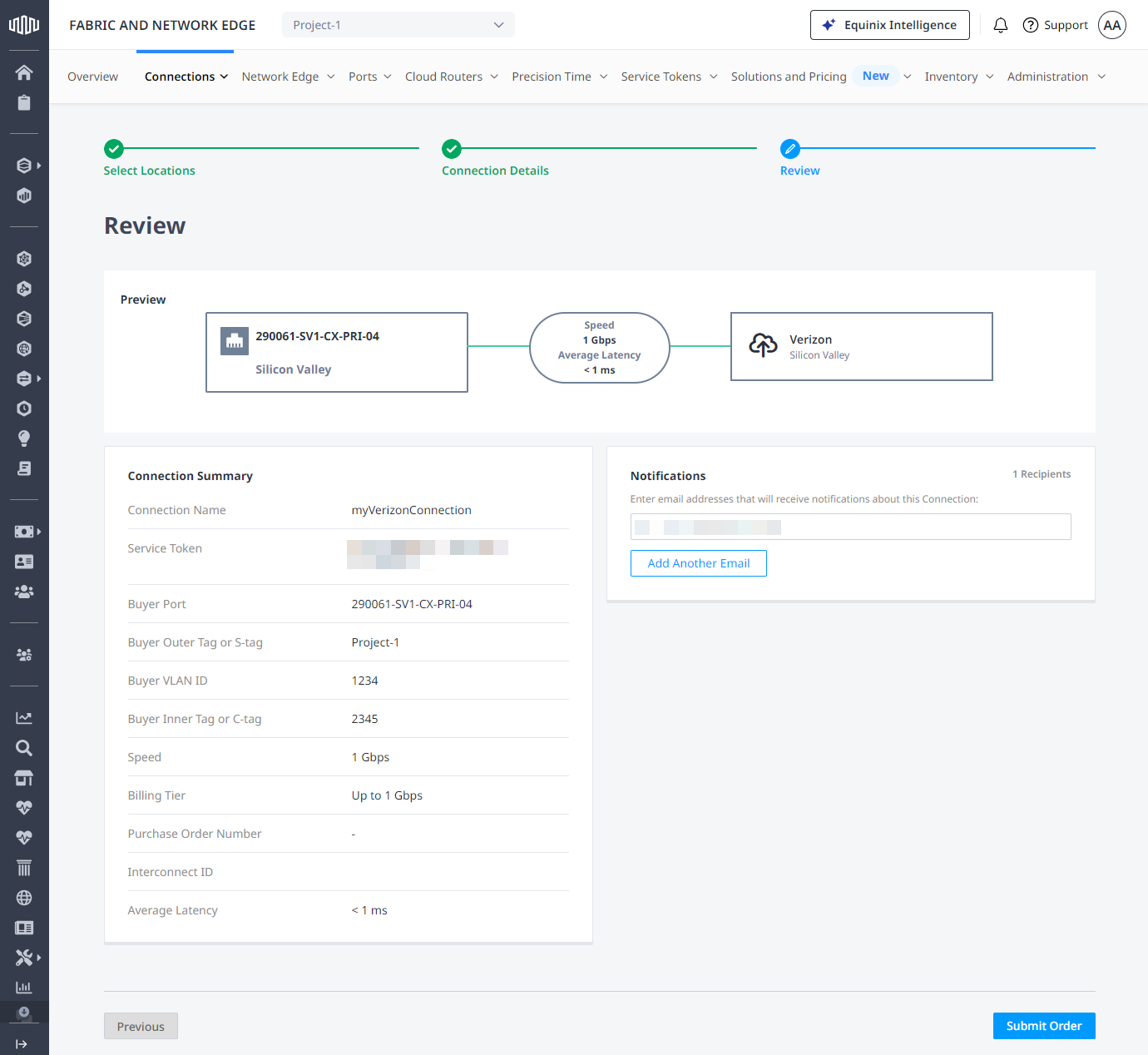This screenshot has width=1148, height=1055.
Task: Open the clock hexagon sidebar icon
Action: (x=24, y=409)
